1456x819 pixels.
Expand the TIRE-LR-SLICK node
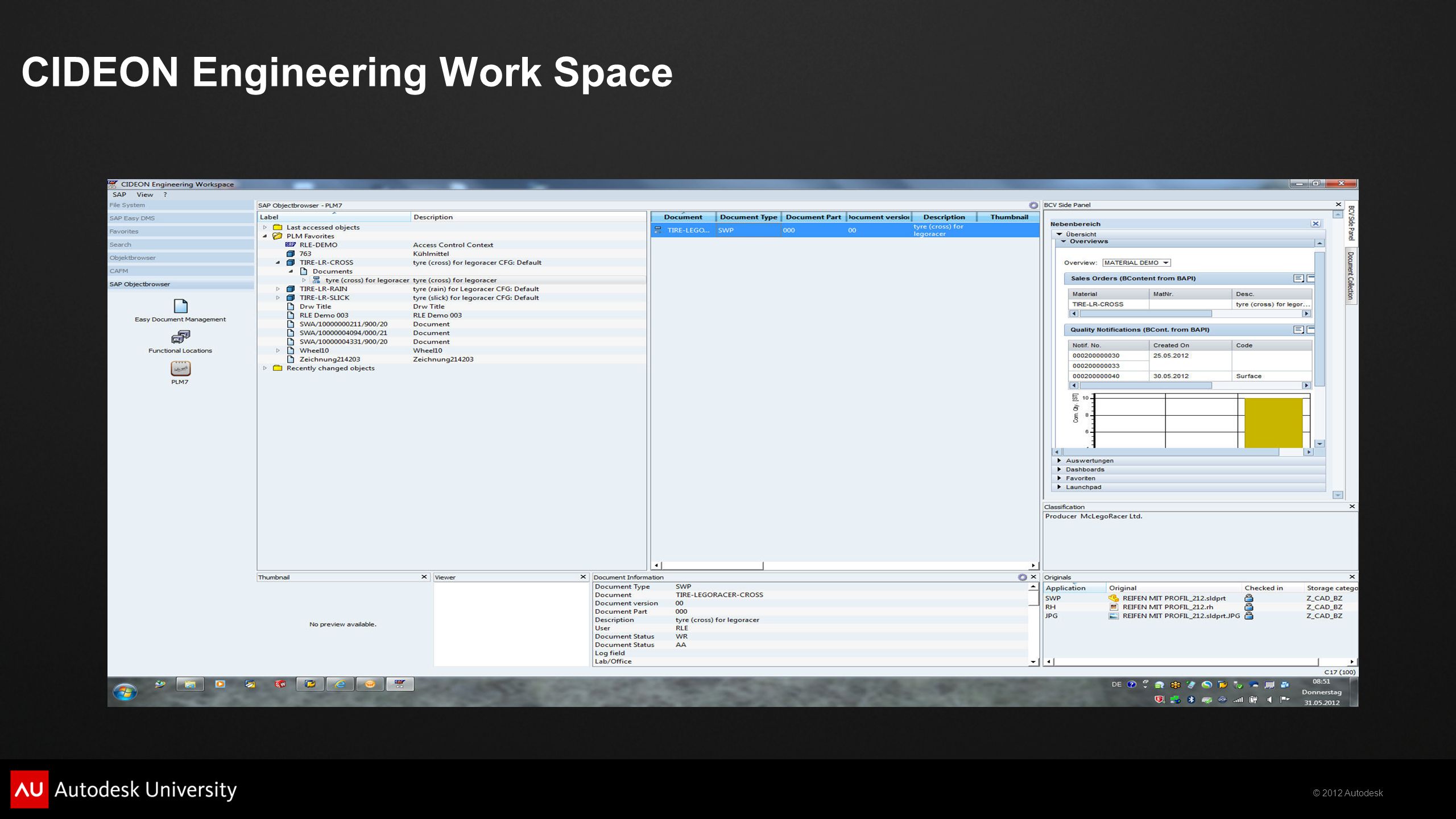click(x=278, y=297)
